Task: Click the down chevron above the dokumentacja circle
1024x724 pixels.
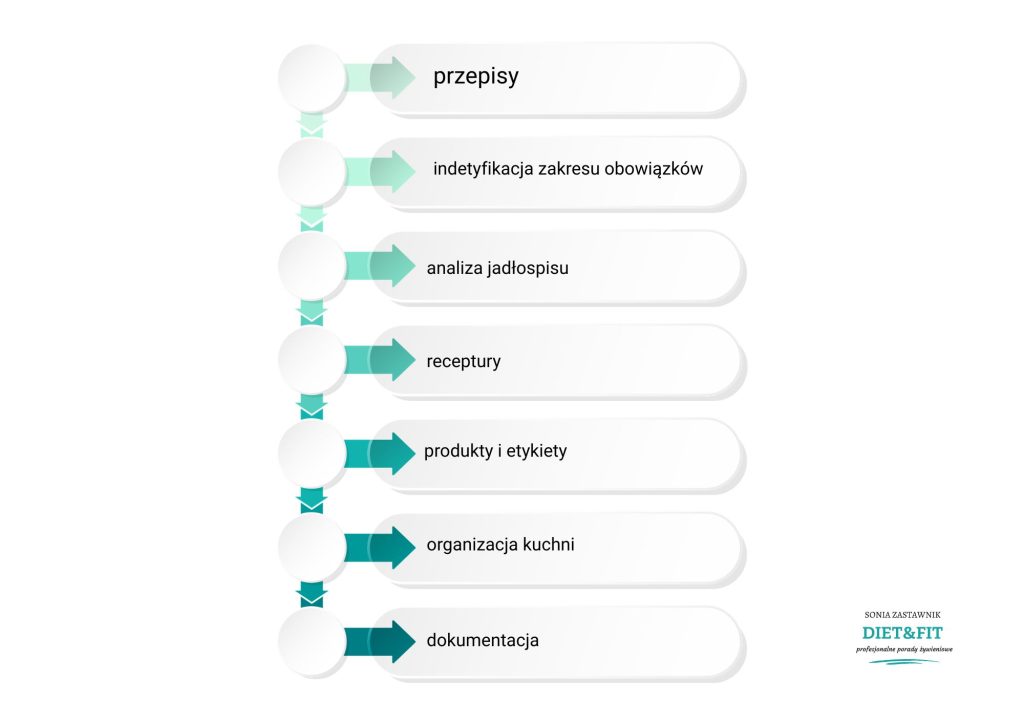Action: (x=312, y=594)
